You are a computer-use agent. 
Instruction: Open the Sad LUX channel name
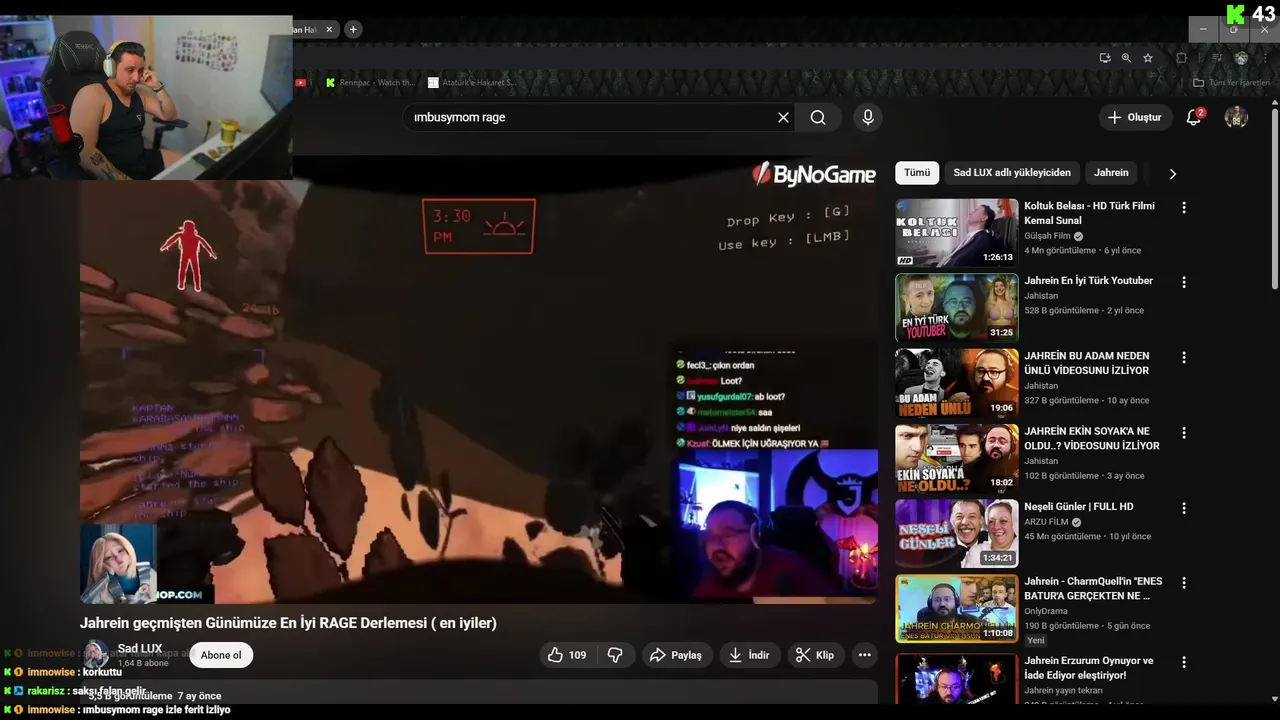coord(140,649)
